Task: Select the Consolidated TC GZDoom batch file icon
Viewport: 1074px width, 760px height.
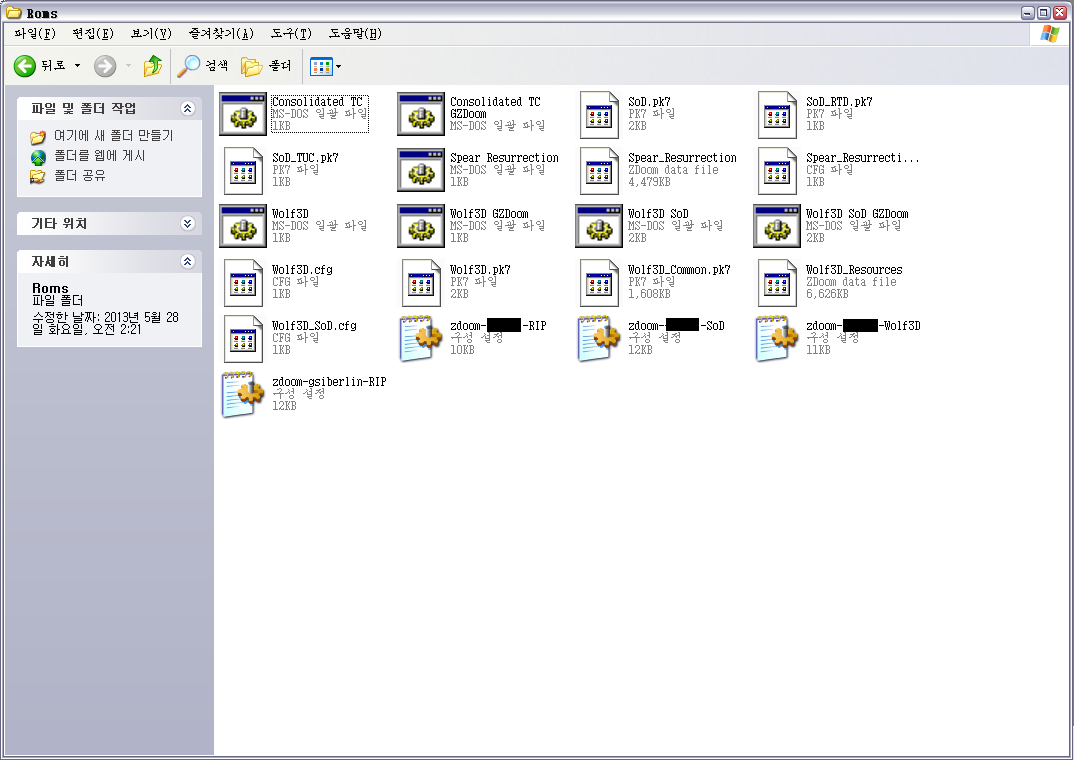Action: click(421, 114)
